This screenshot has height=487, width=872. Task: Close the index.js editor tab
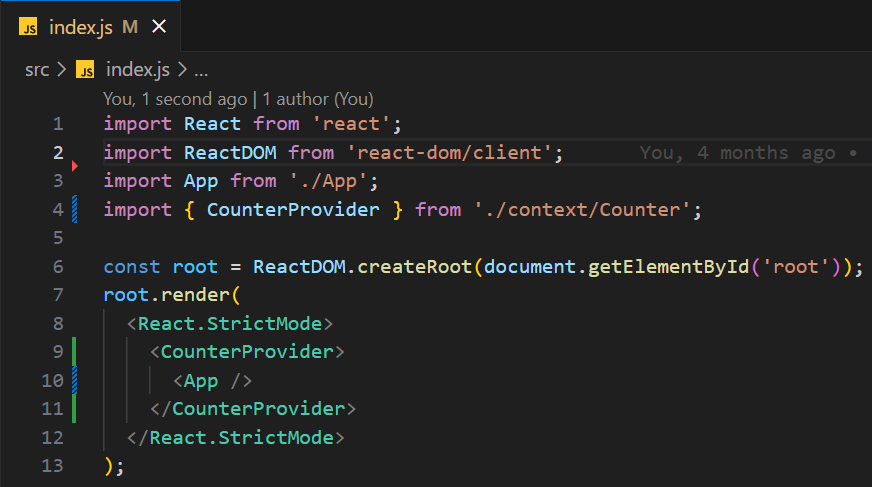[159, 27]
